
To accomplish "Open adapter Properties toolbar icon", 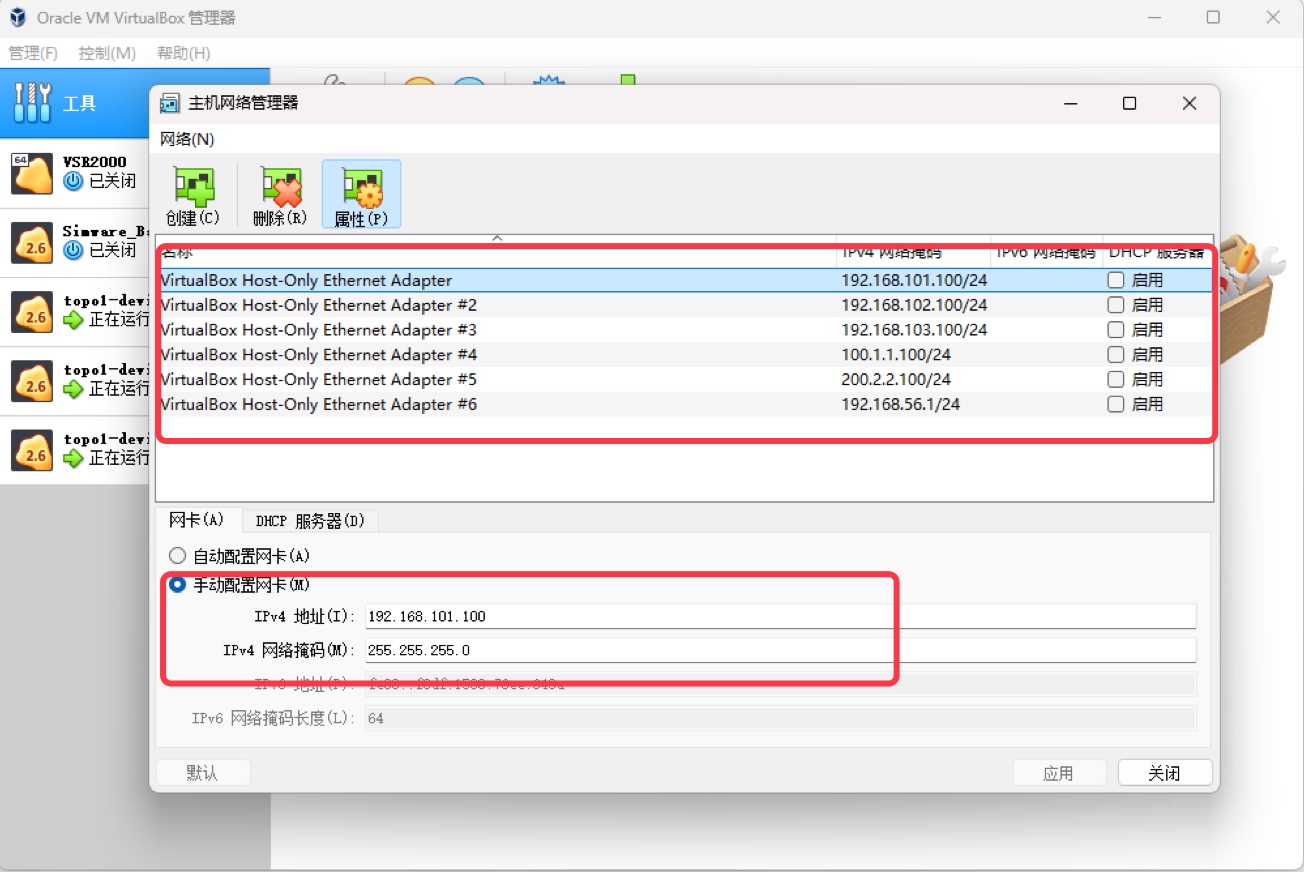I will click(x=361, y=186).
